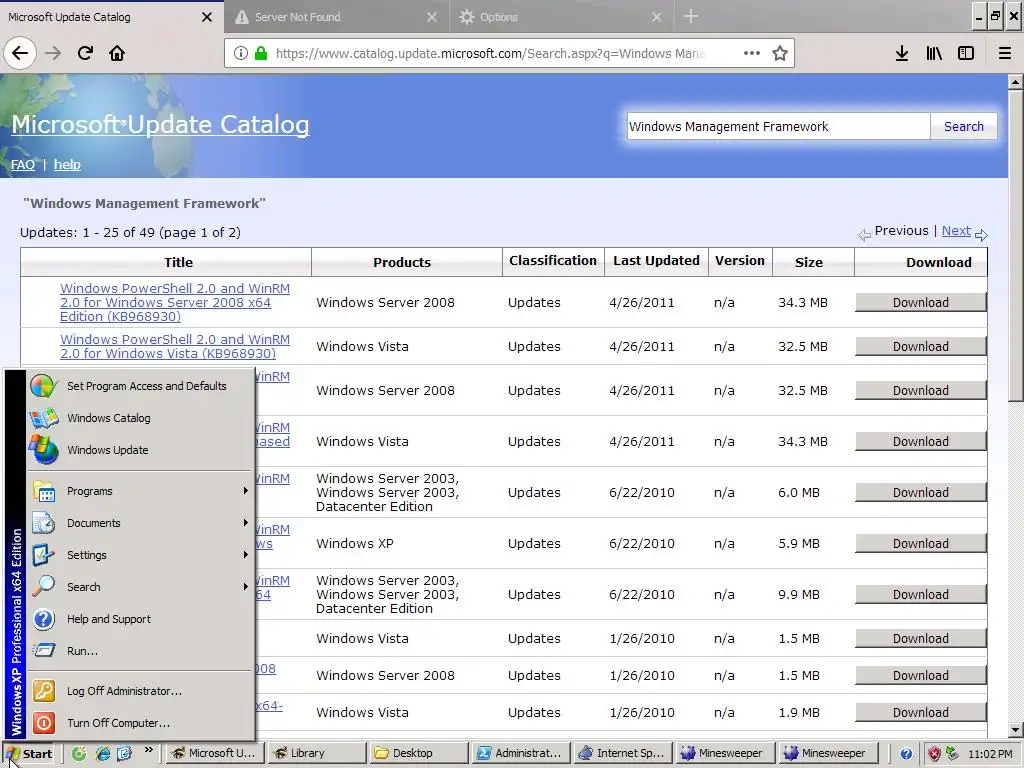
Task: Download the Windows XP 5.9 MB update
Action: pos(920,543)
